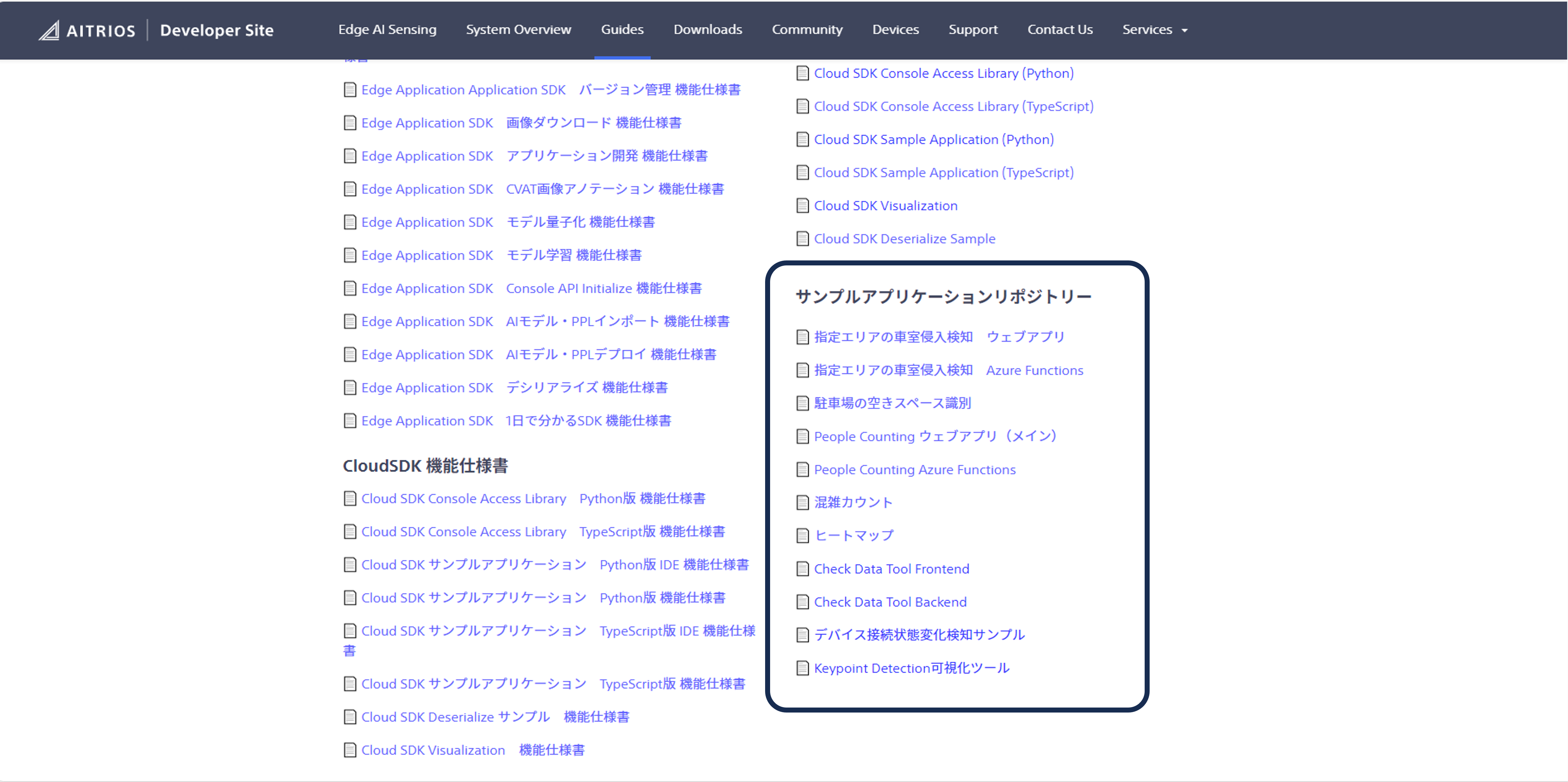
Task: Open the Guides menu item
Action: point(621,29)
